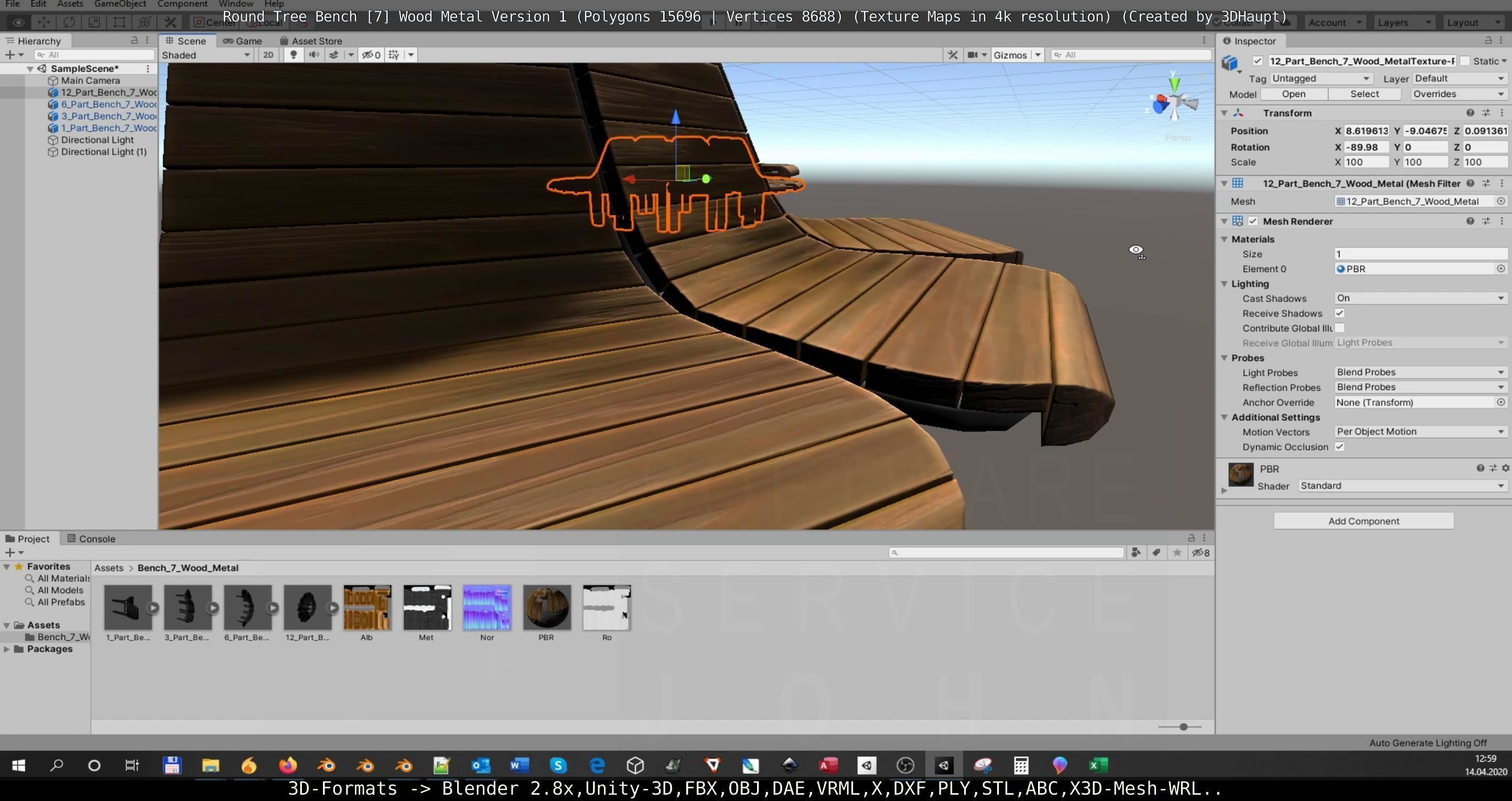The image size is (1512, 801).
Task: Click the Select model button
Action: coord(1364,94)
